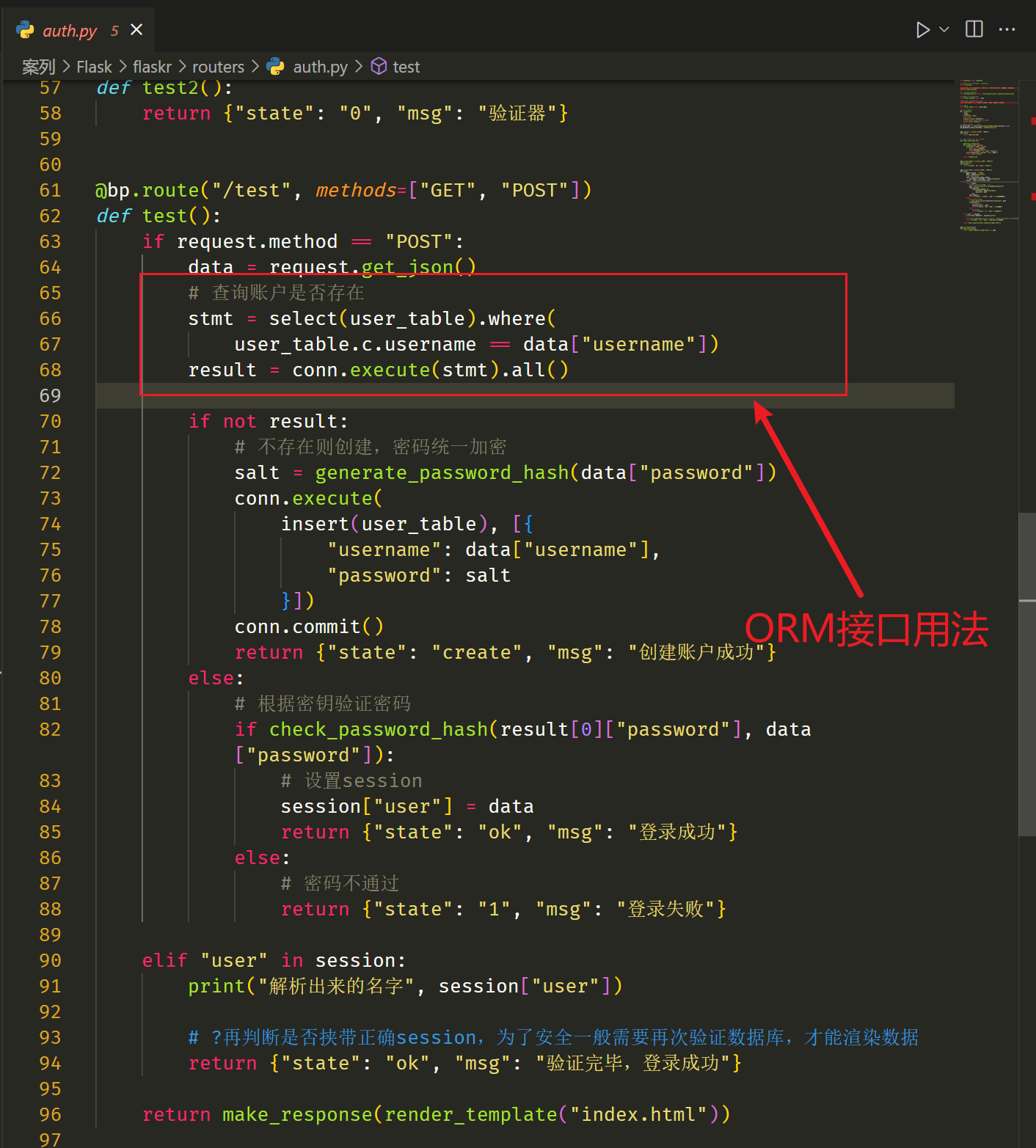Click line number 69
1036x1148 pixels.
pos(50,396)
